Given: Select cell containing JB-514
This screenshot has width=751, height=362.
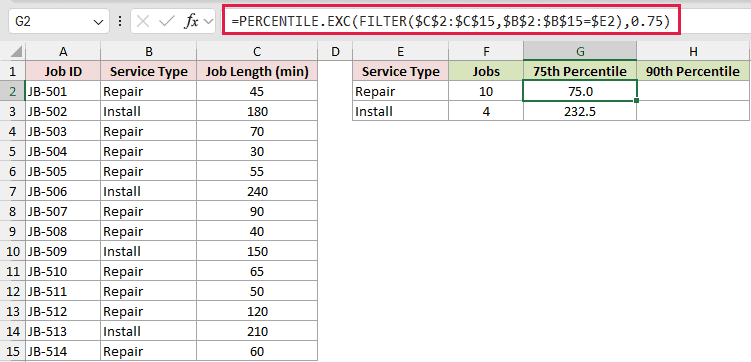Looking at the screenshot, I should (63, 351).
